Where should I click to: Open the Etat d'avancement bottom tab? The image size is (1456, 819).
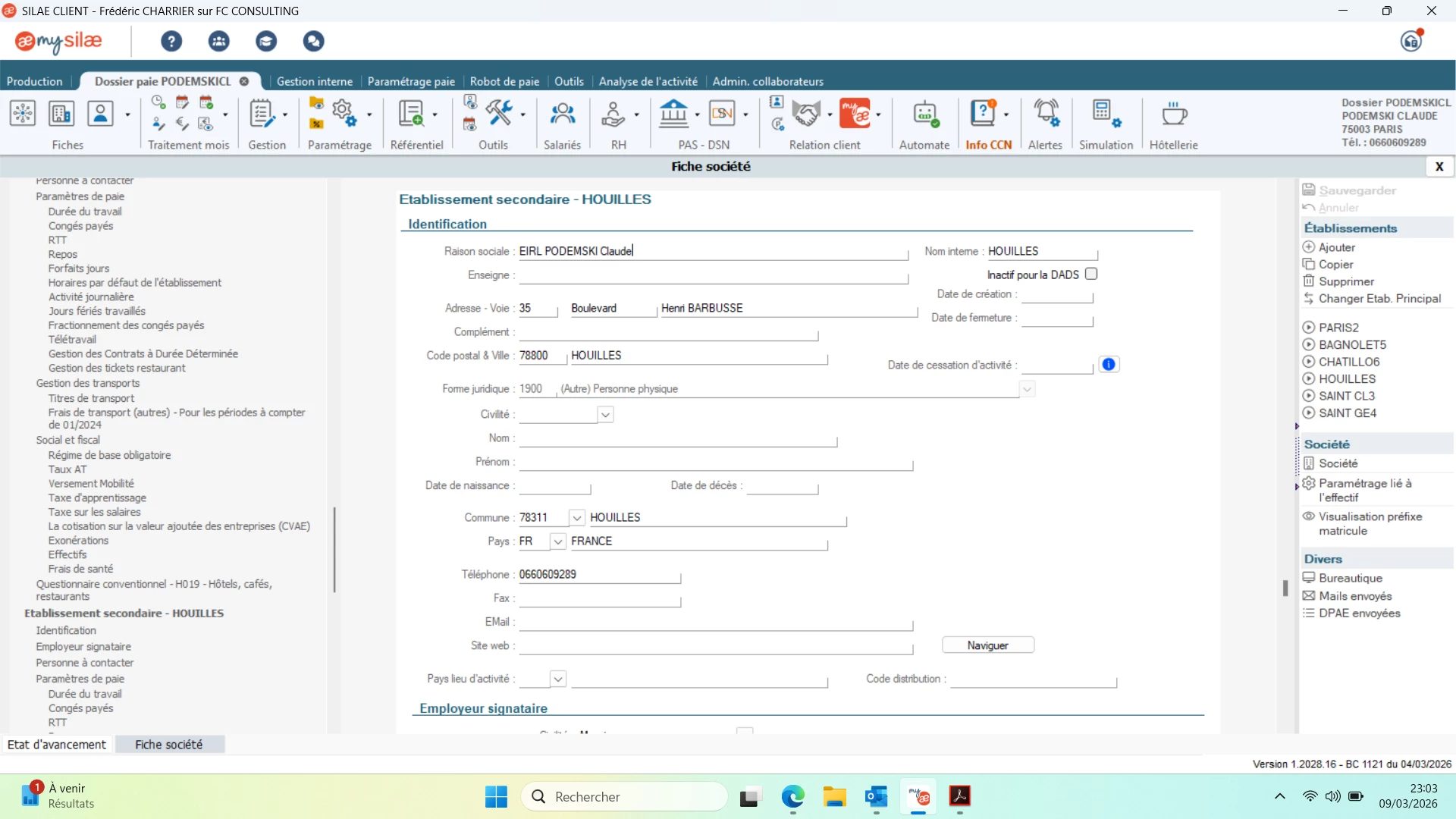57,745
